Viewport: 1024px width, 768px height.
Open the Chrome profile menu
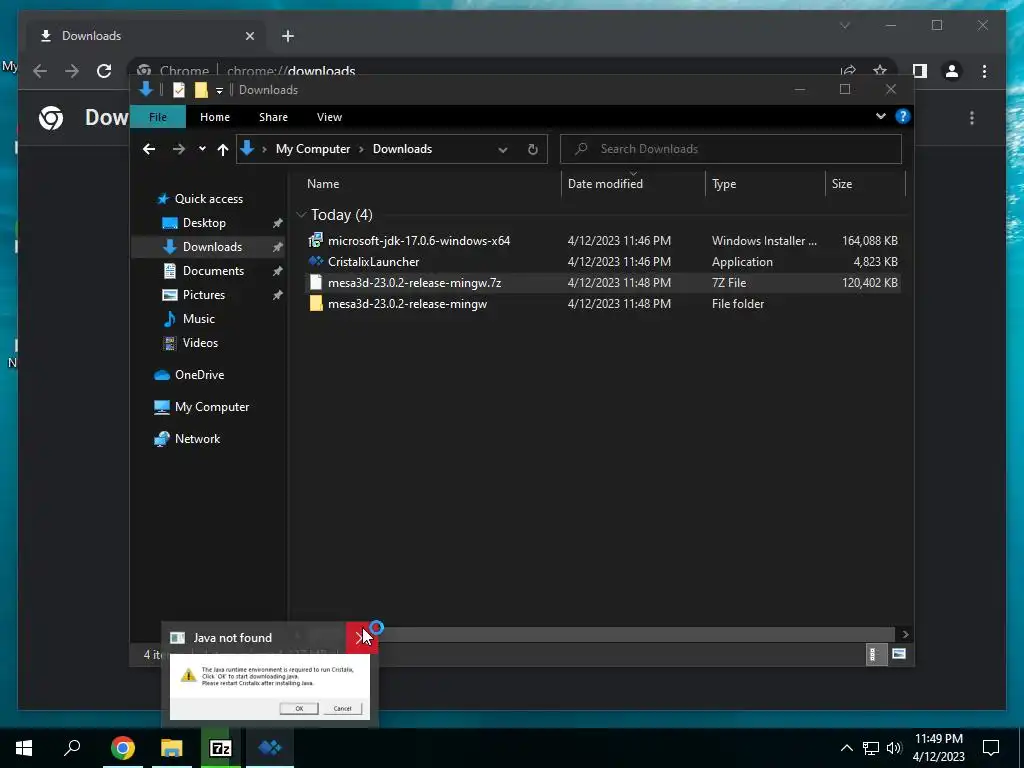click(x=952, y=71)
